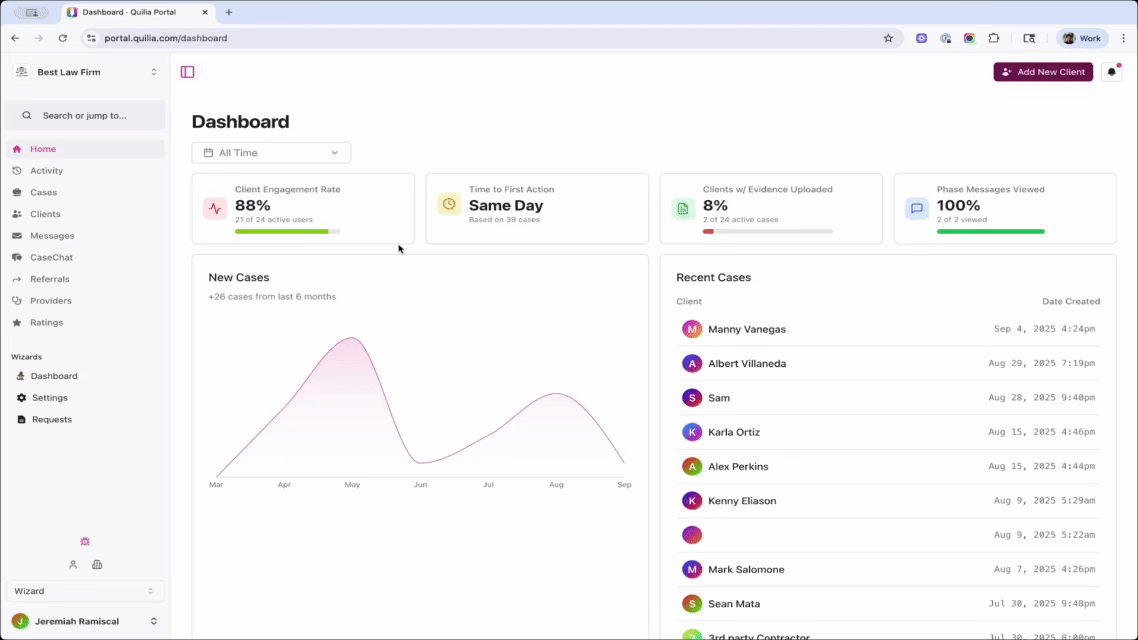Open the Messages section in the sidebar

50,235
